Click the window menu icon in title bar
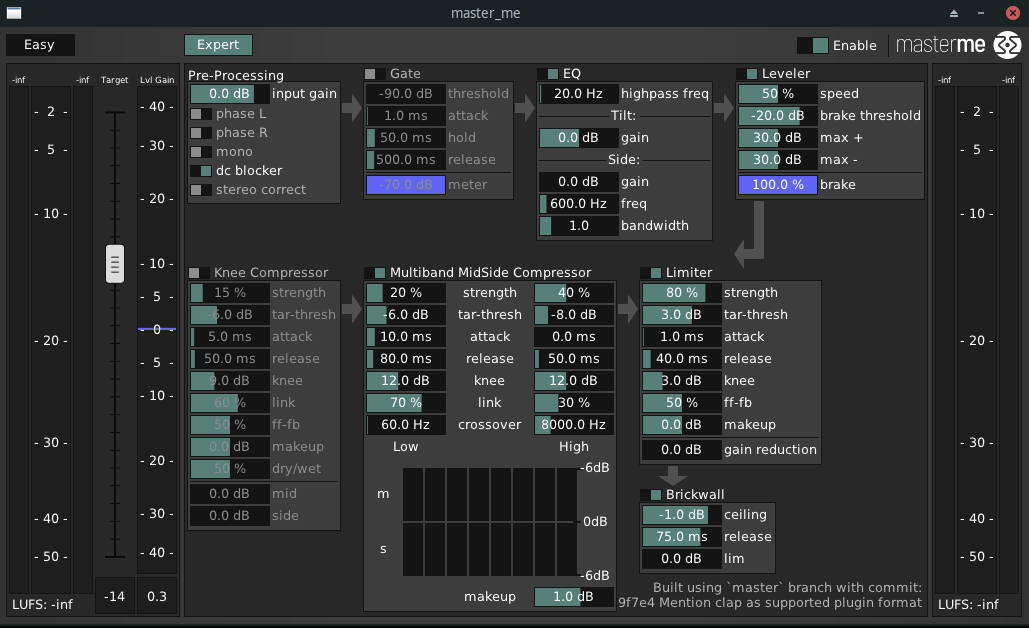This screenshot has width=1029, height=628. [x=14, y=12]
